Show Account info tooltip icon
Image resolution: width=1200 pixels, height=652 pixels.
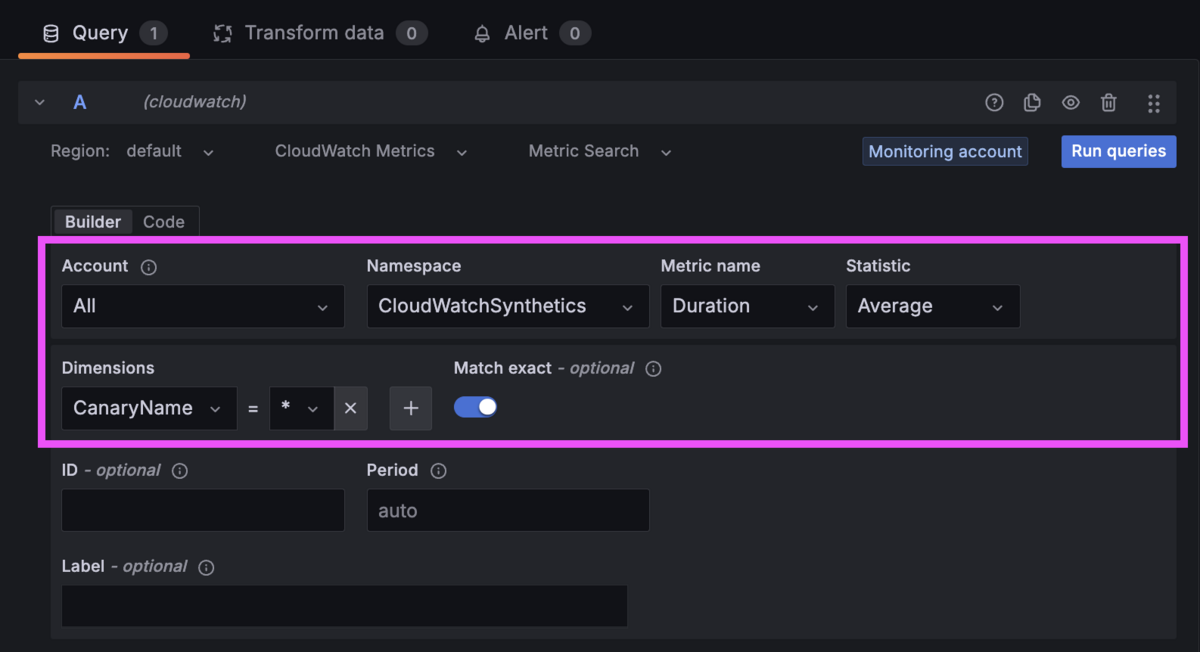[x=149, y=267]
